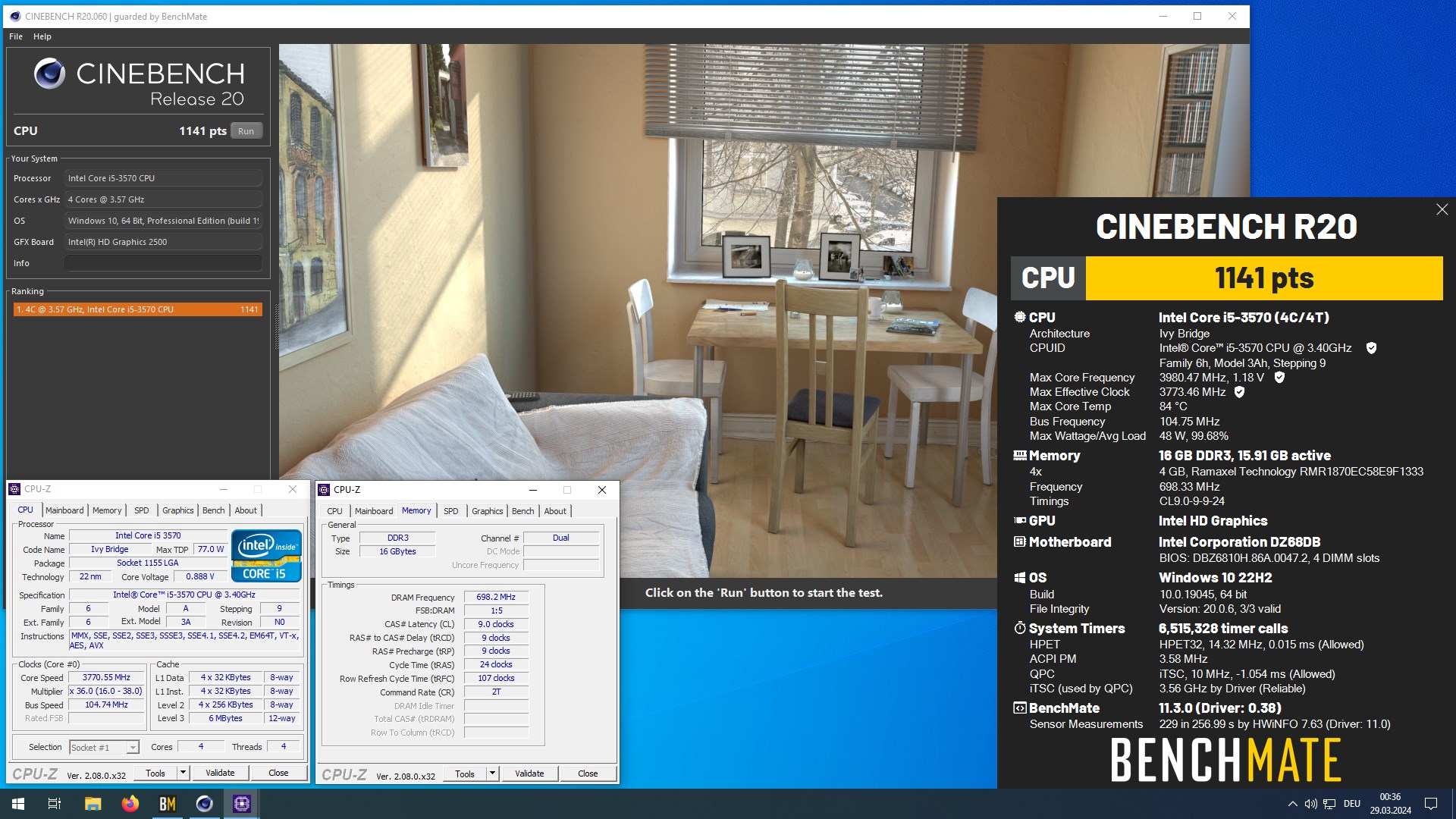
Task: Launch Firefox from the taskbar
Action: [130, 804]
